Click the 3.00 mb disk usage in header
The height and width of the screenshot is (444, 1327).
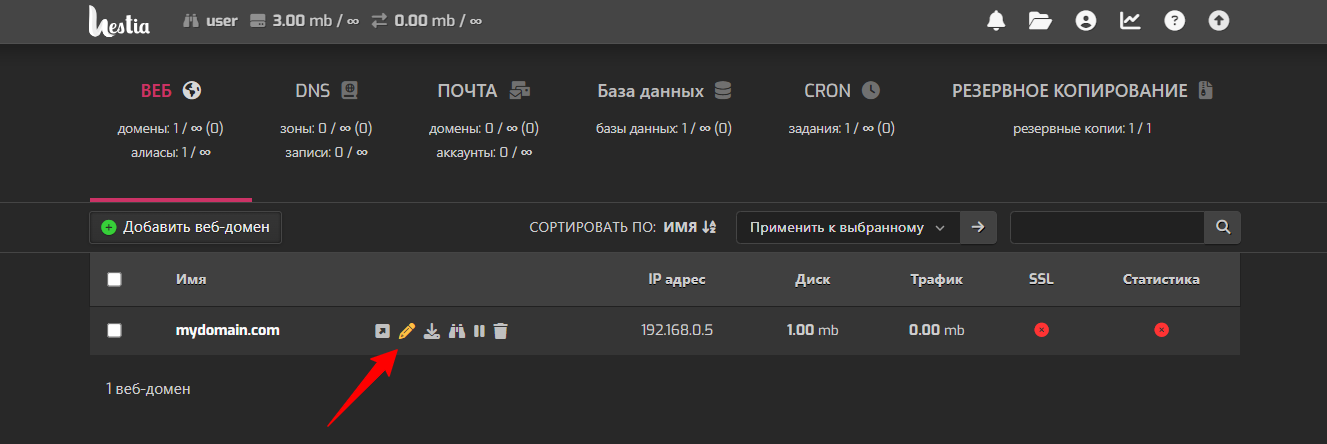(304, 20)
